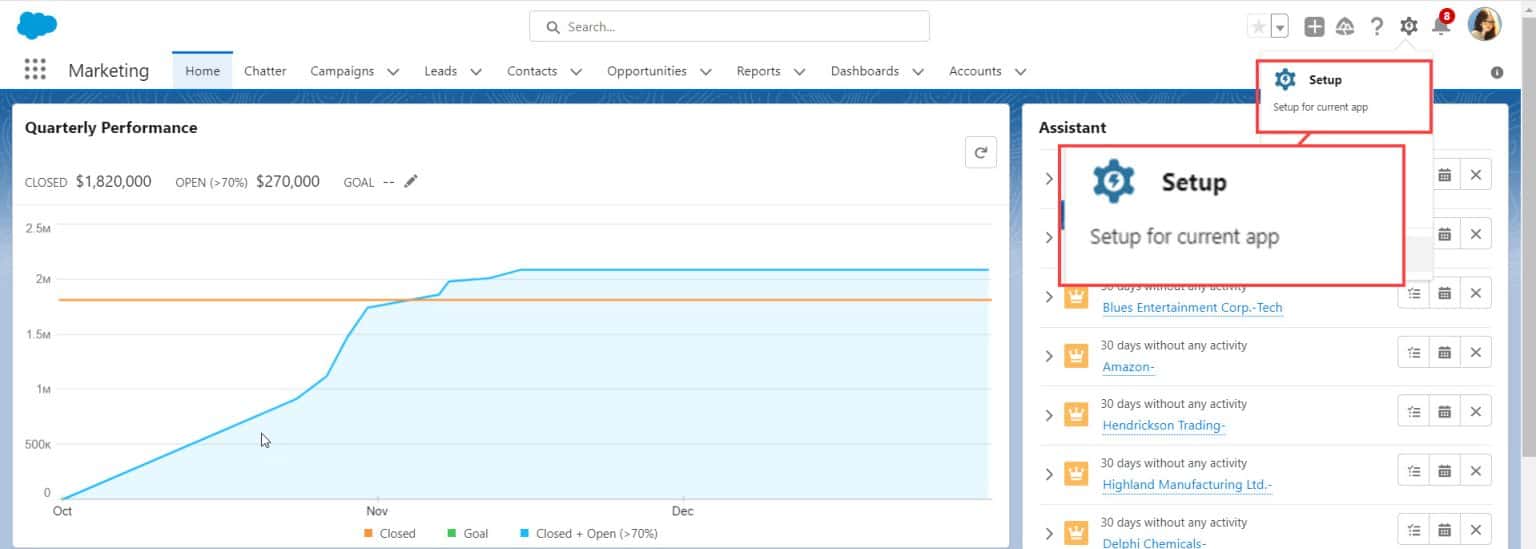Toggle Closed + Open series in legend
The height and width of the screenshot is (549, 1536).
click(x=588, y=534)
